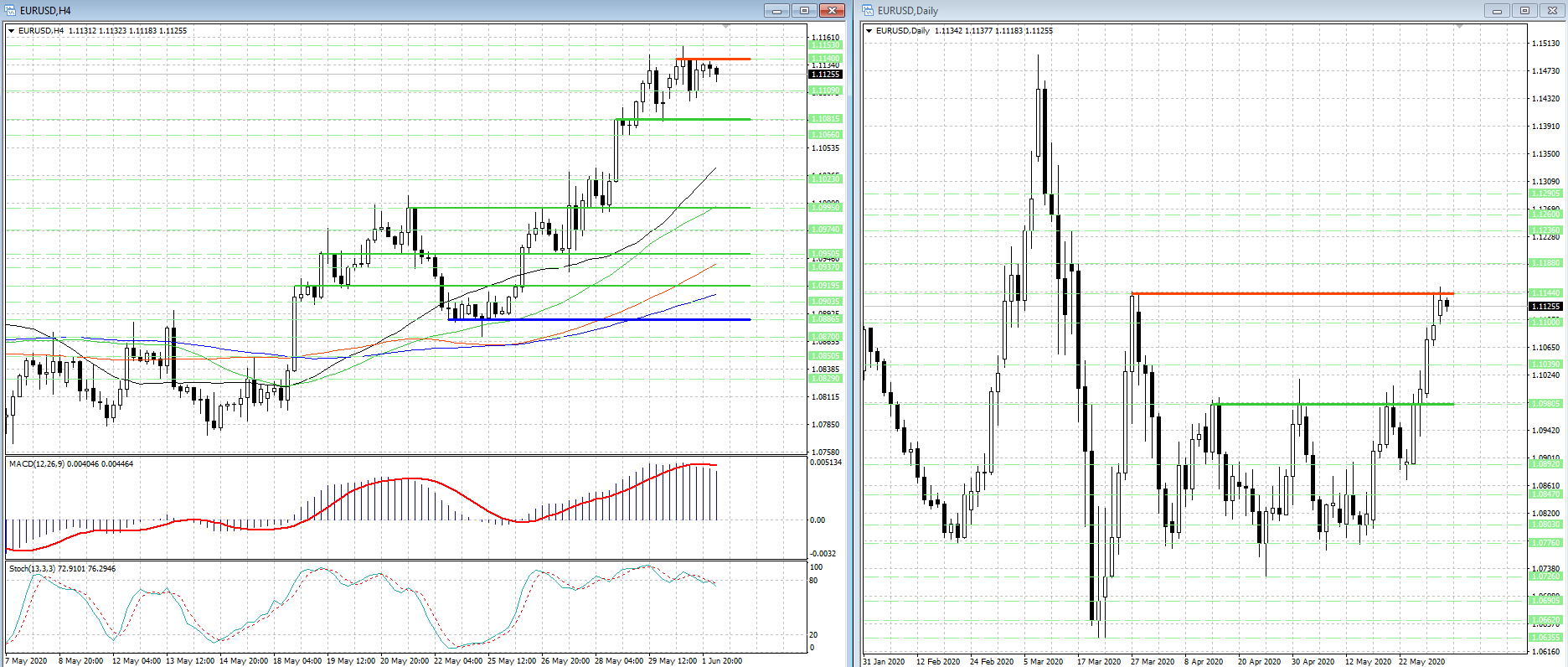Click the 1.12905 level label on Daily chart
Viewport: 1568px width, 667px height.
1545,194
